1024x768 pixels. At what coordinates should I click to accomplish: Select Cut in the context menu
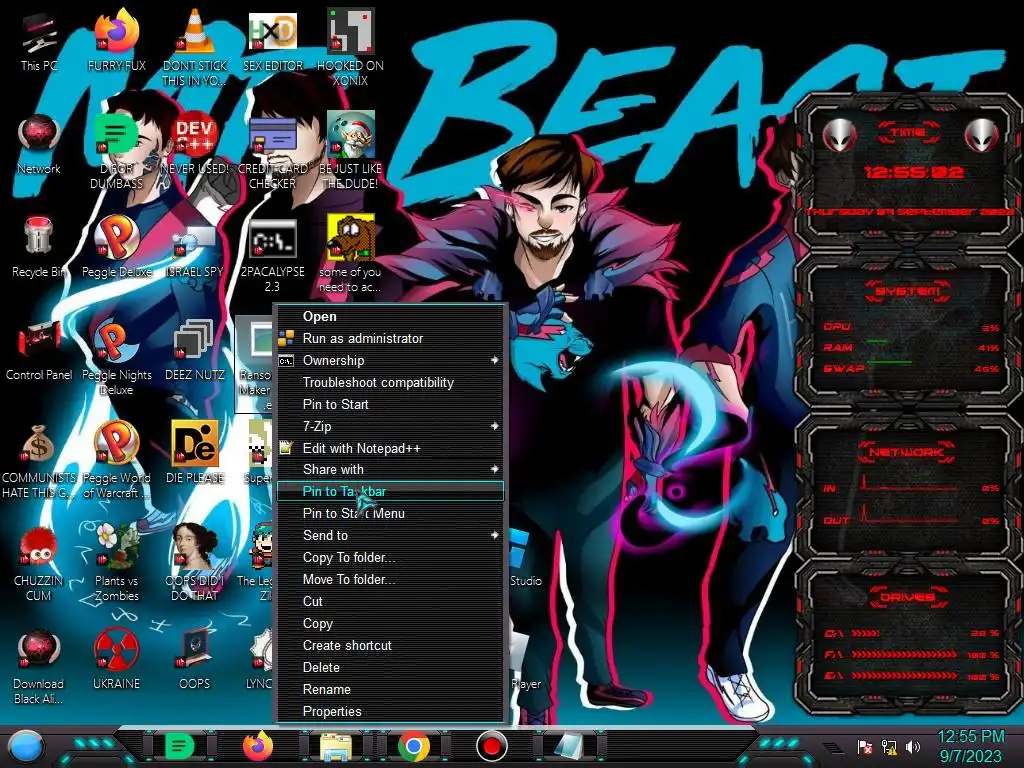(x=391, y=601)
